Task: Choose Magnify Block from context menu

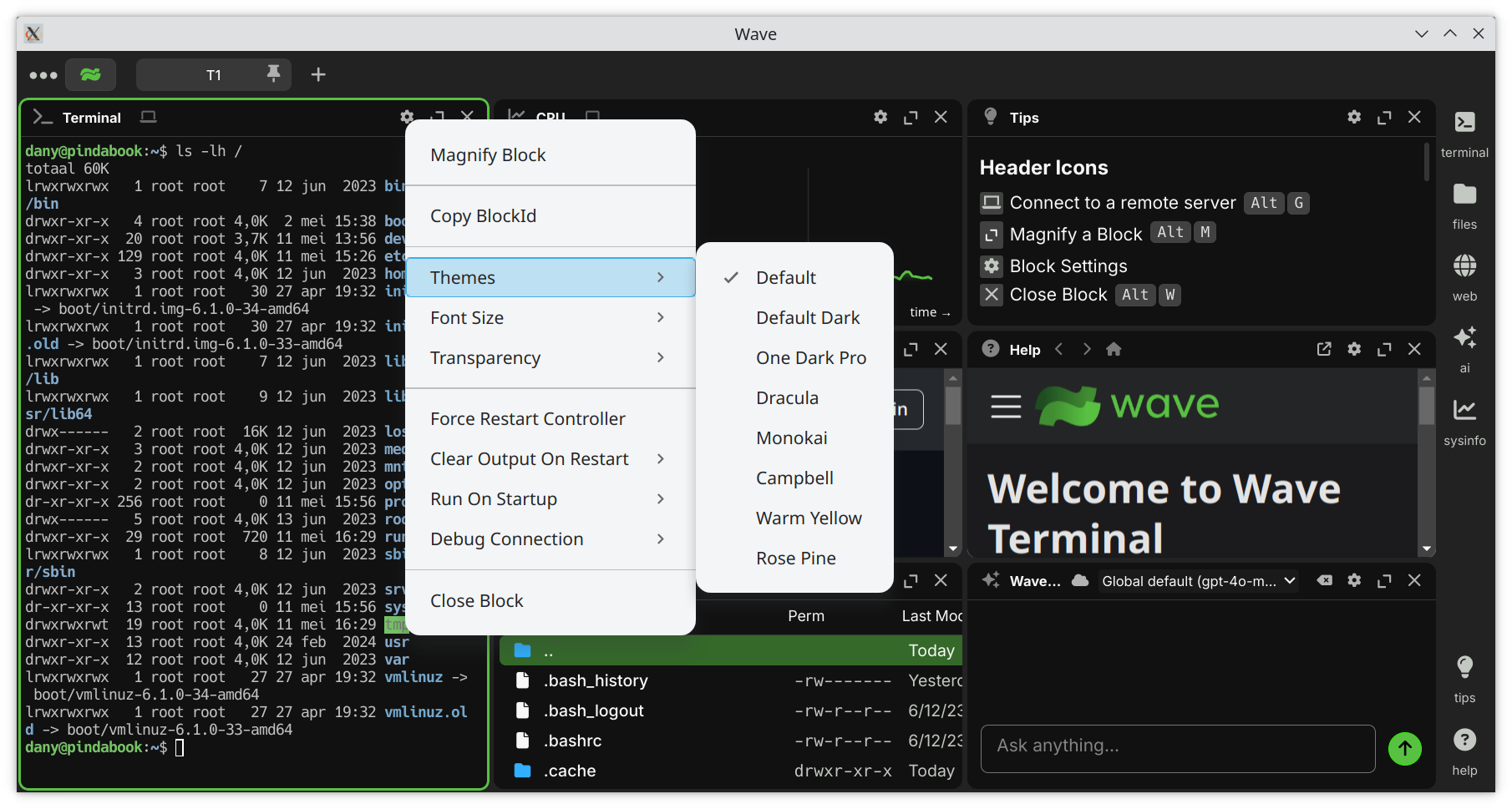Action: (551, 155)
